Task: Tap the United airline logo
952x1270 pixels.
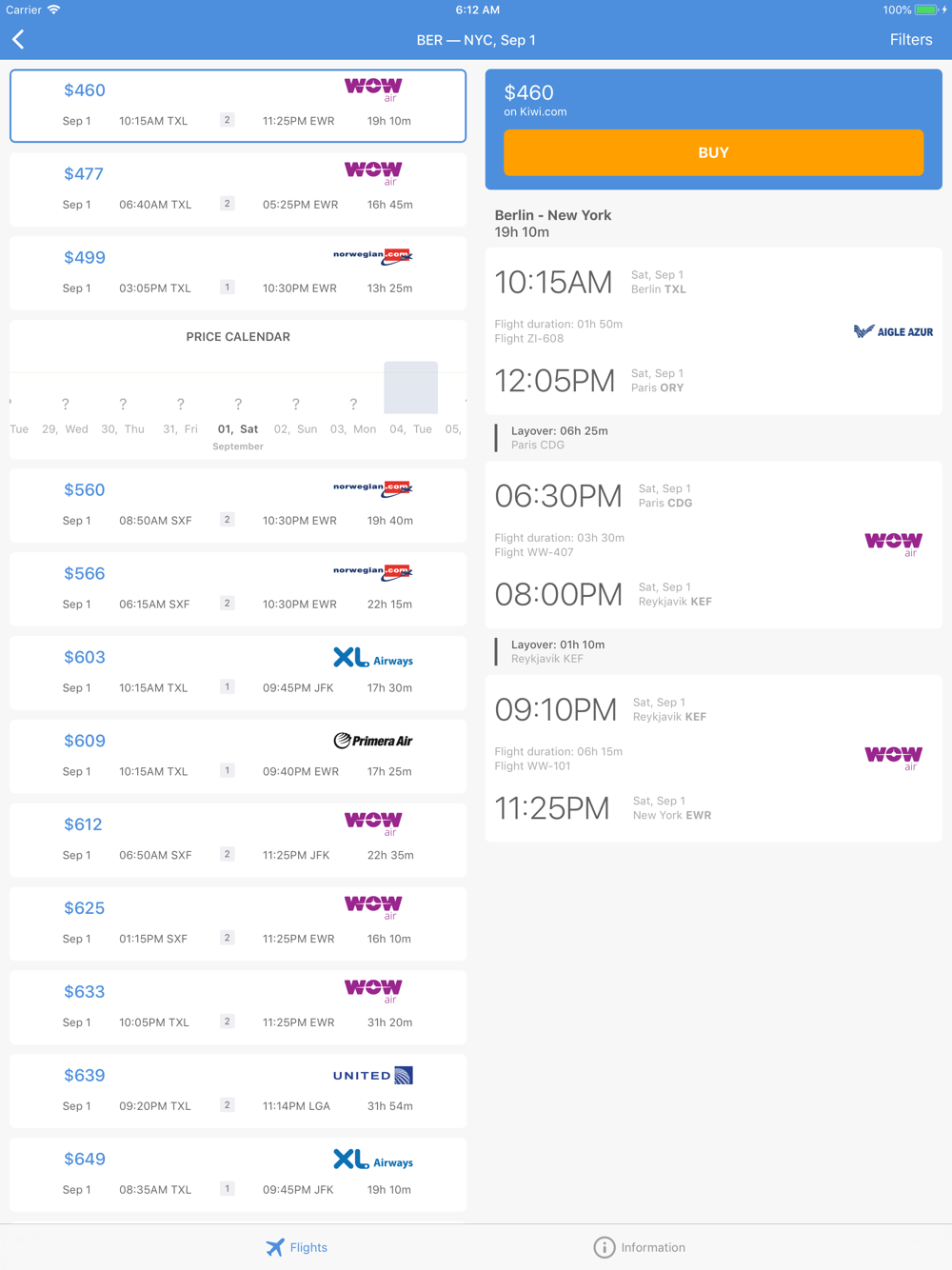Action: point(373,1076)
